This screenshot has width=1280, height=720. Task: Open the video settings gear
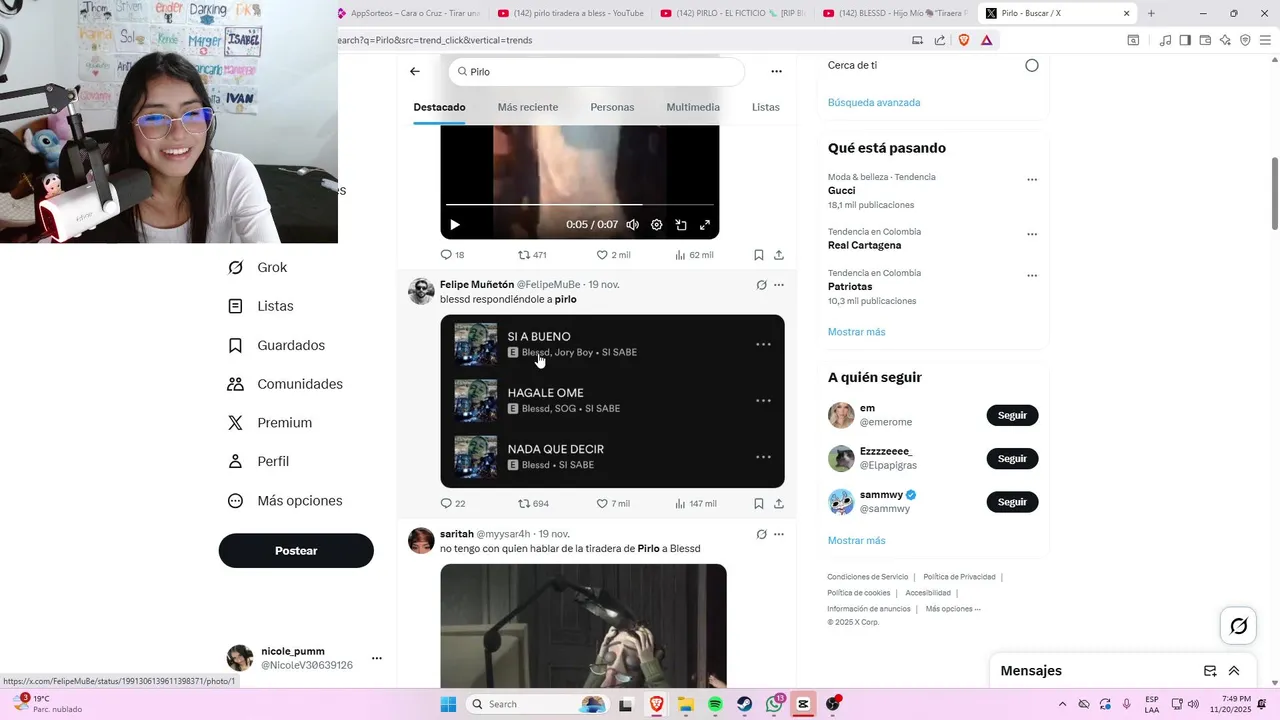[x=657, y=225]
